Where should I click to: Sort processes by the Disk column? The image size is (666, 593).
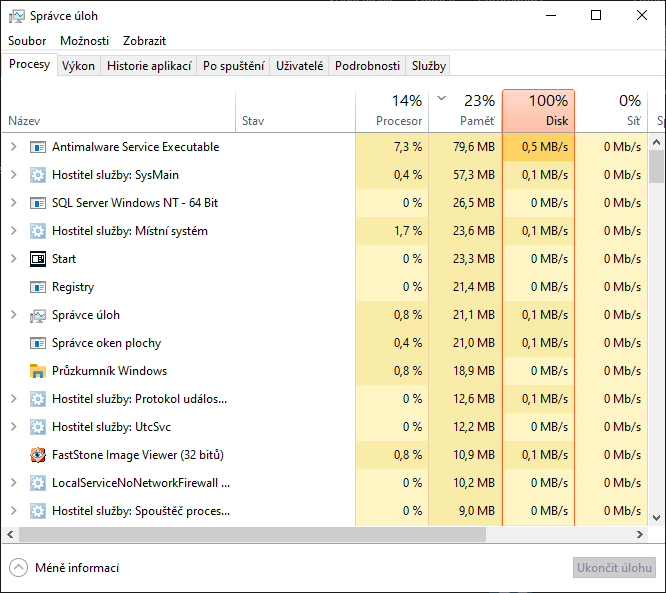538,111
